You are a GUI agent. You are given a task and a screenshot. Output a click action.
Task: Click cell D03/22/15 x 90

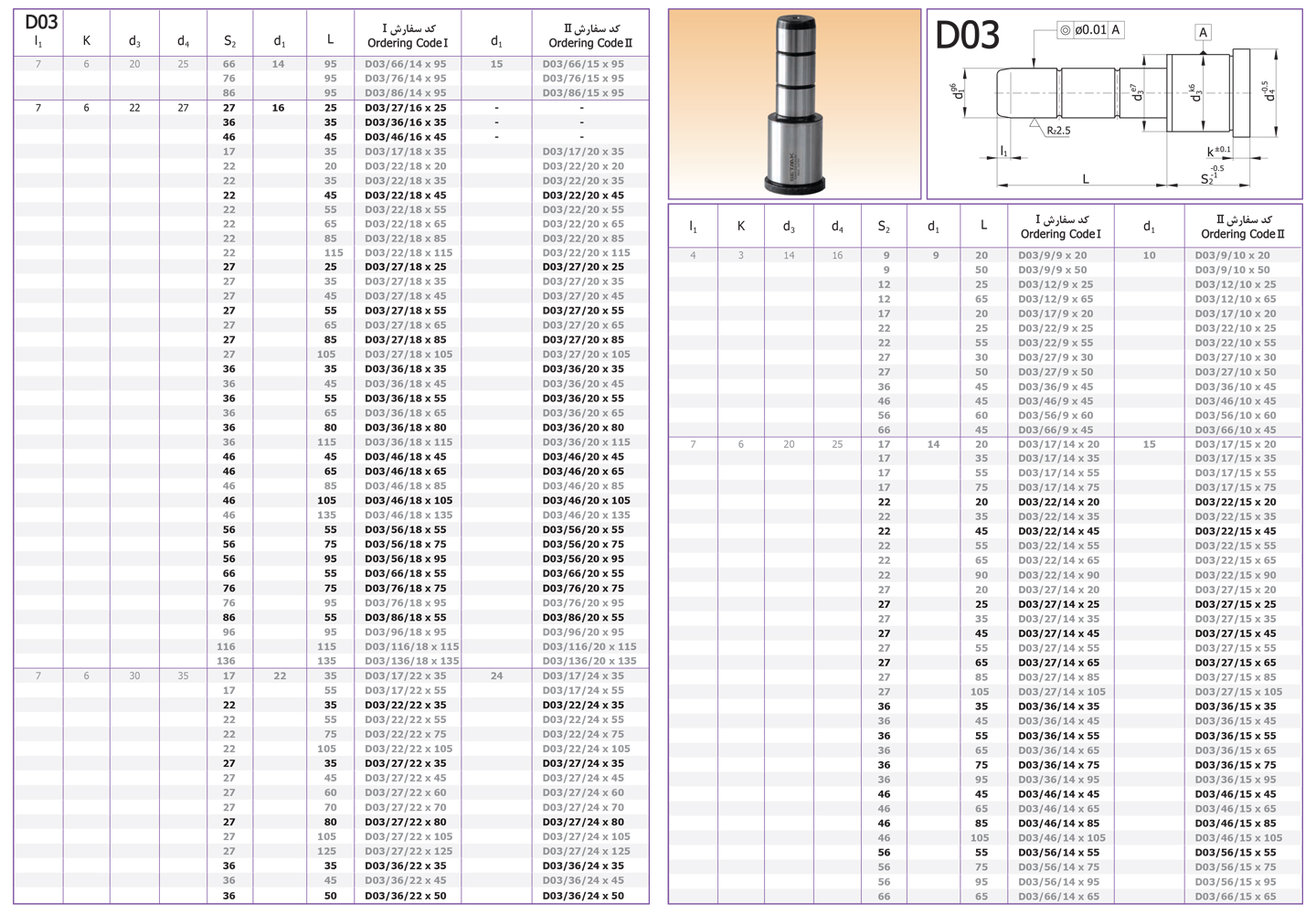click(1236, 576)
